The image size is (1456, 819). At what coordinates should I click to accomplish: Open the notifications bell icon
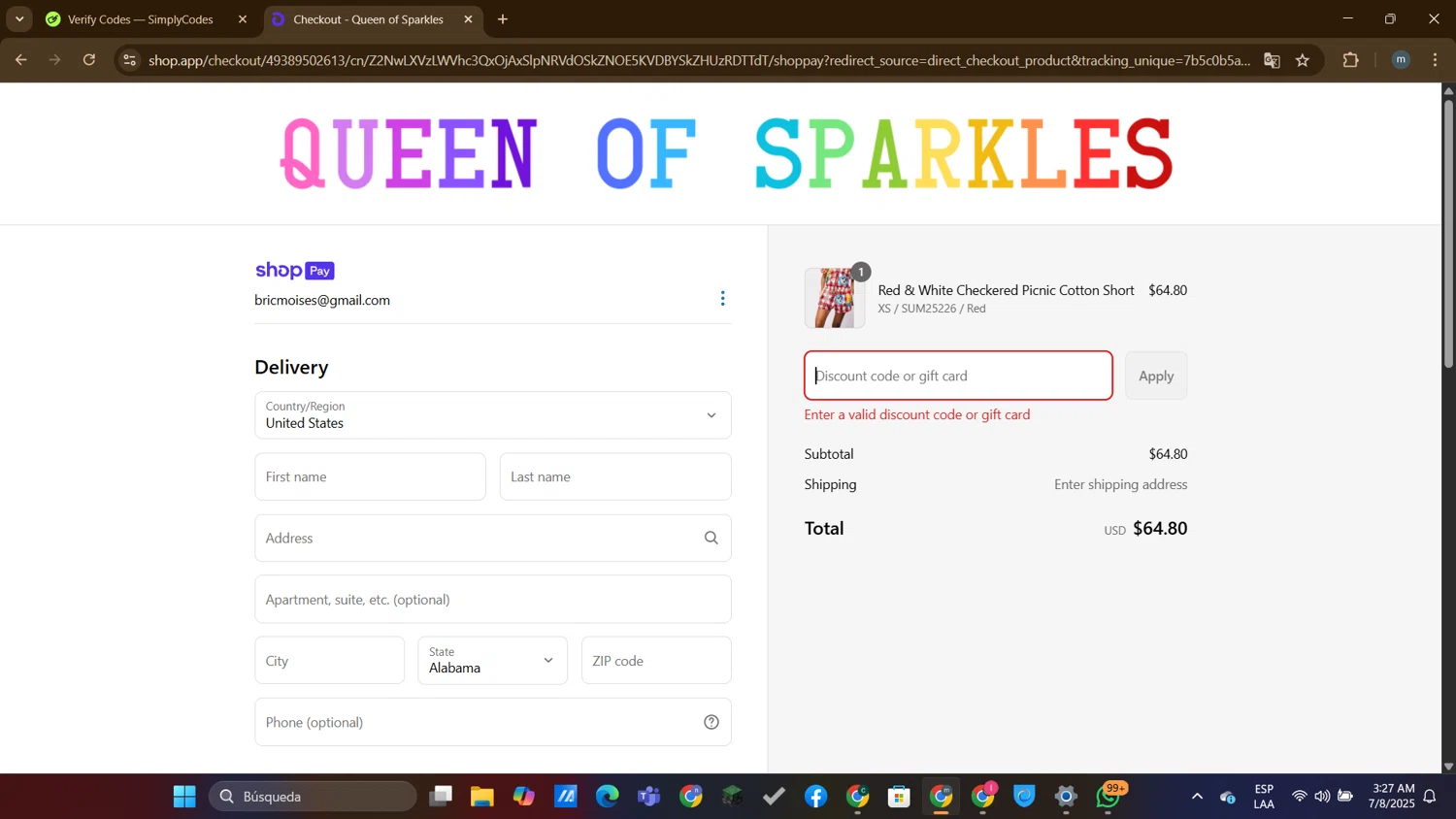coord(1430,797)
